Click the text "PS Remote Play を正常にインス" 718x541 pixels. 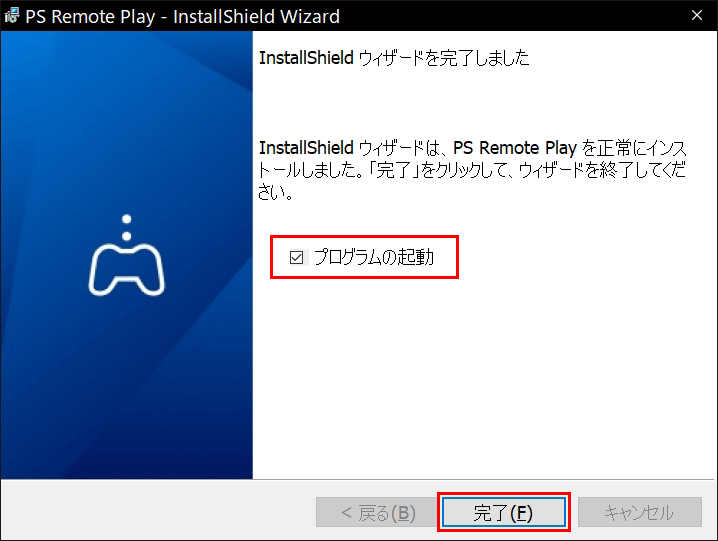pos(569,148)
